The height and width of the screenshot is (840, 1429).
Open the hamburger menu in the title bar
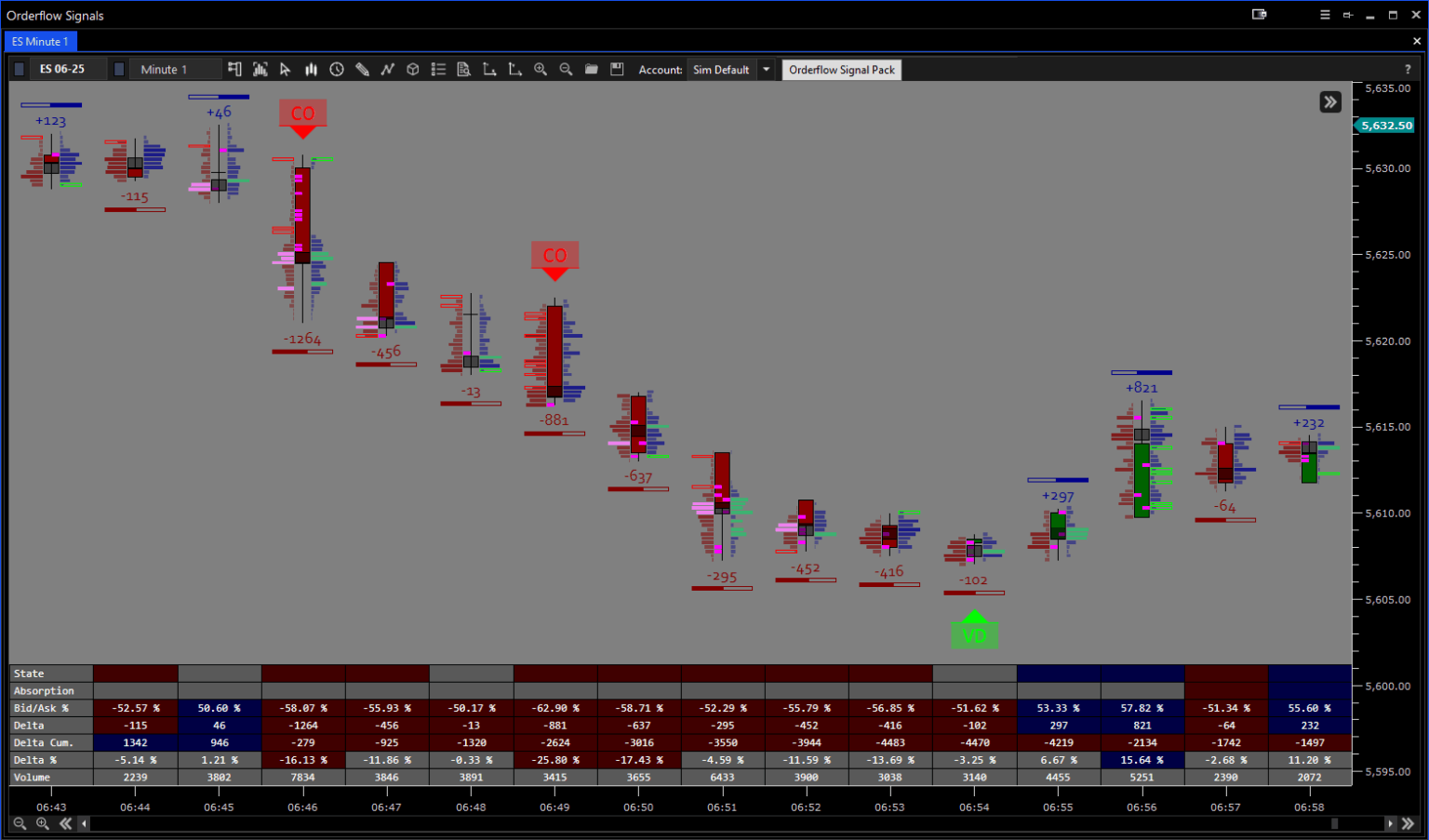1324,15
